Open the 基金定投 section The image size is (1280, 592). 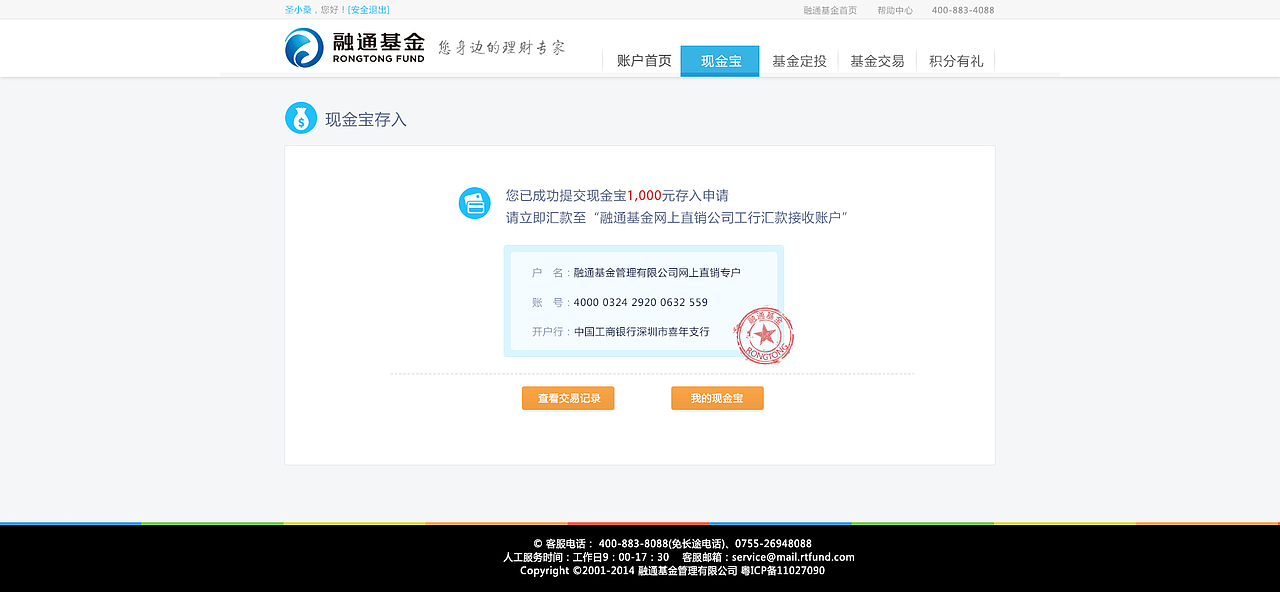coord(798,60)
